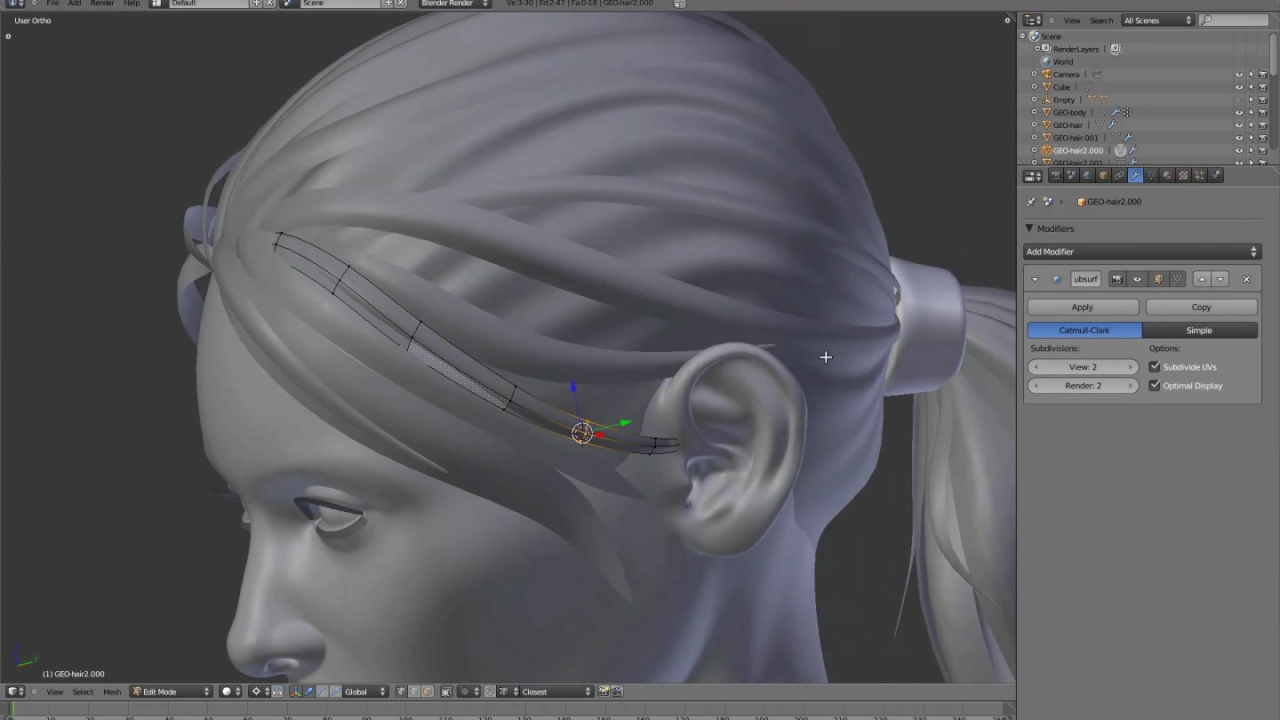1280x720 pixels.
Task: Remove the Subsurf modifier with X
Action: click(1246, 279)
